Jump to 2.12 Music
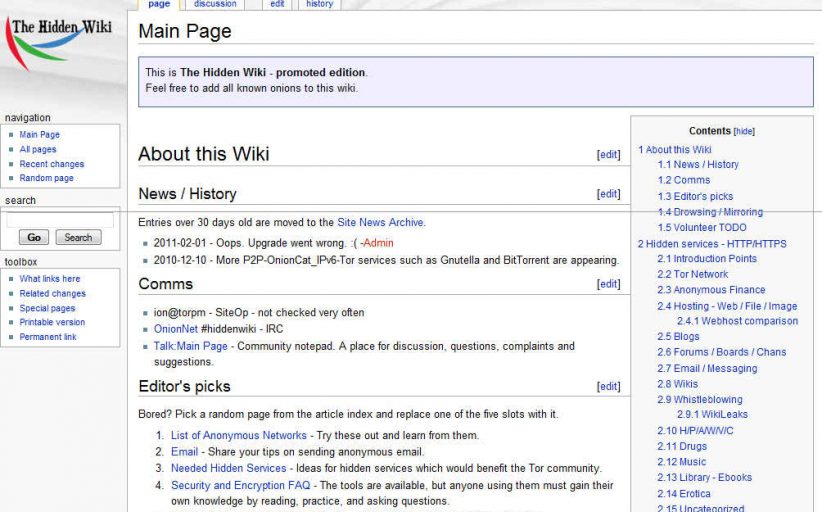This screenshot has height=512, width=822. [682, 462]
